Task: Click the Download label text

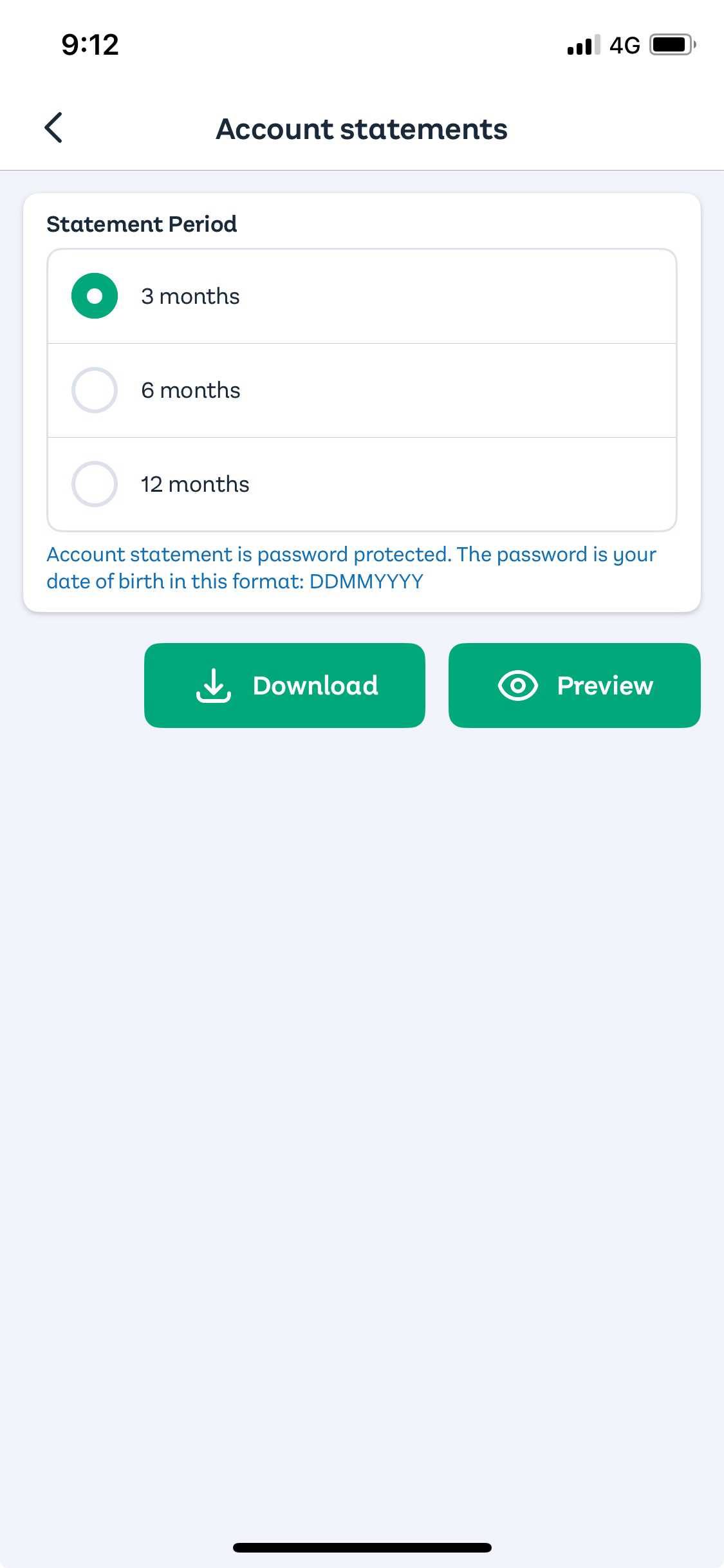Action: tap(315, 686)
